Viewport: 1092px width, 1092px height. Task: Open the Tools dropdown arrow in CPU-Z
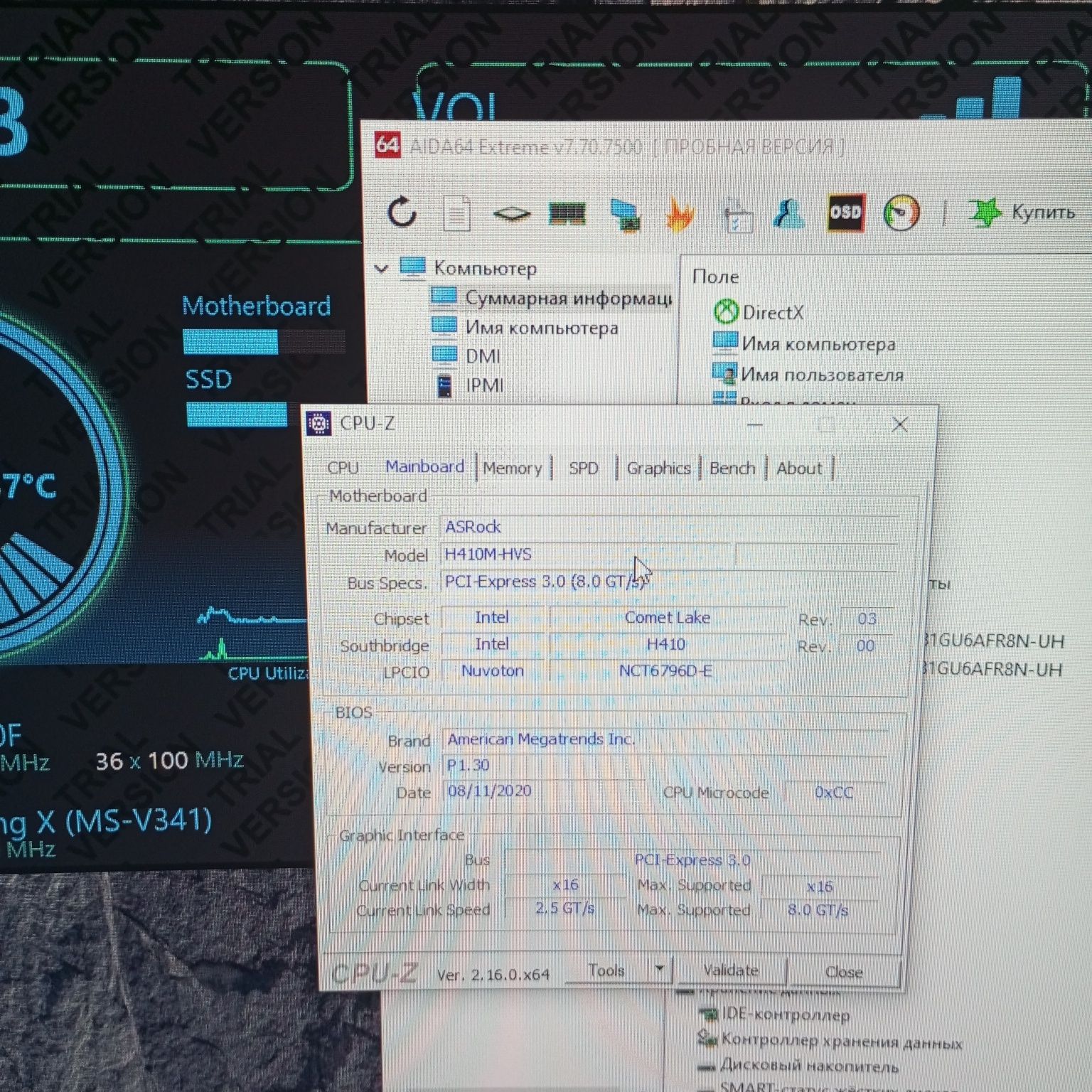(x=660, y=969)
